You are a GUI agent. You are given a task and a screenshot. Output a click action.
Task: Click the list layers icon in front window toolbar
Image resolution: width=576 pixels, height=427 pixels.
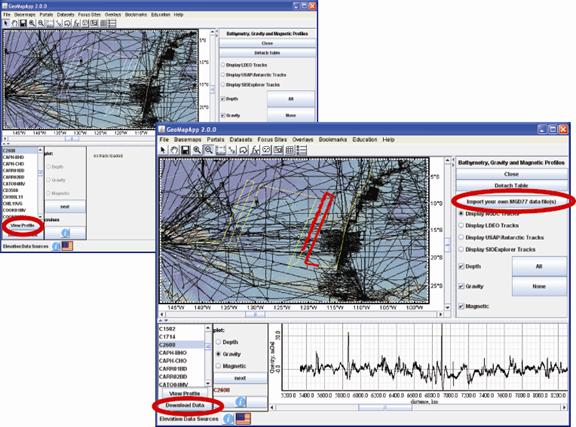coord(302,150)
